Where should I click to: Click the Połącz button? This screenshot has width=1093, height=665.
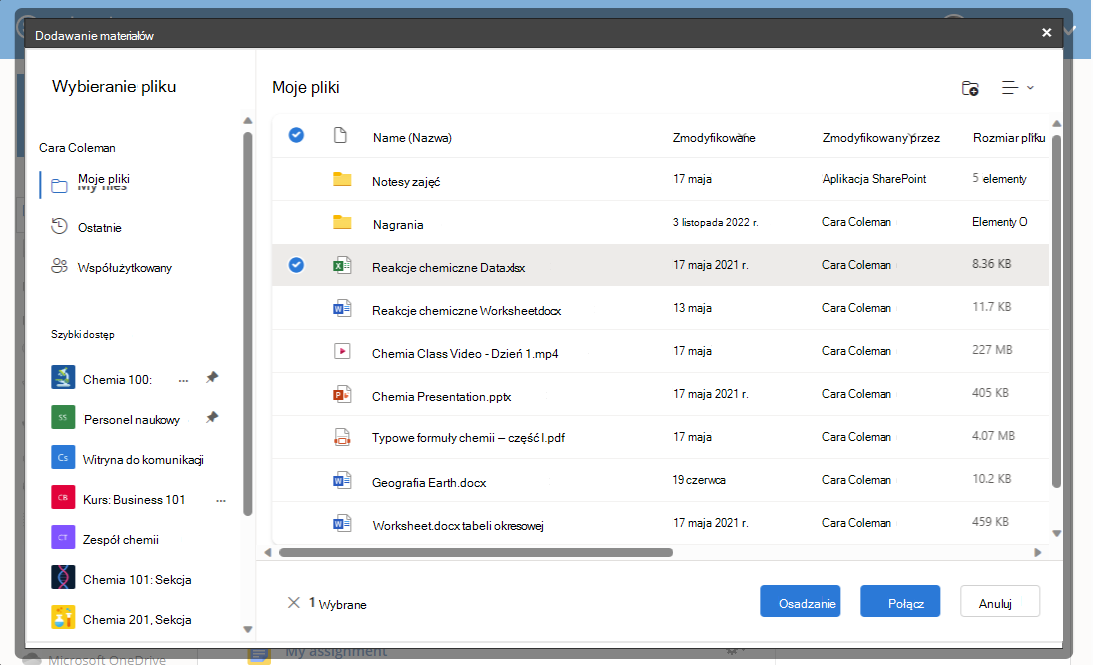tap(900, 602)
